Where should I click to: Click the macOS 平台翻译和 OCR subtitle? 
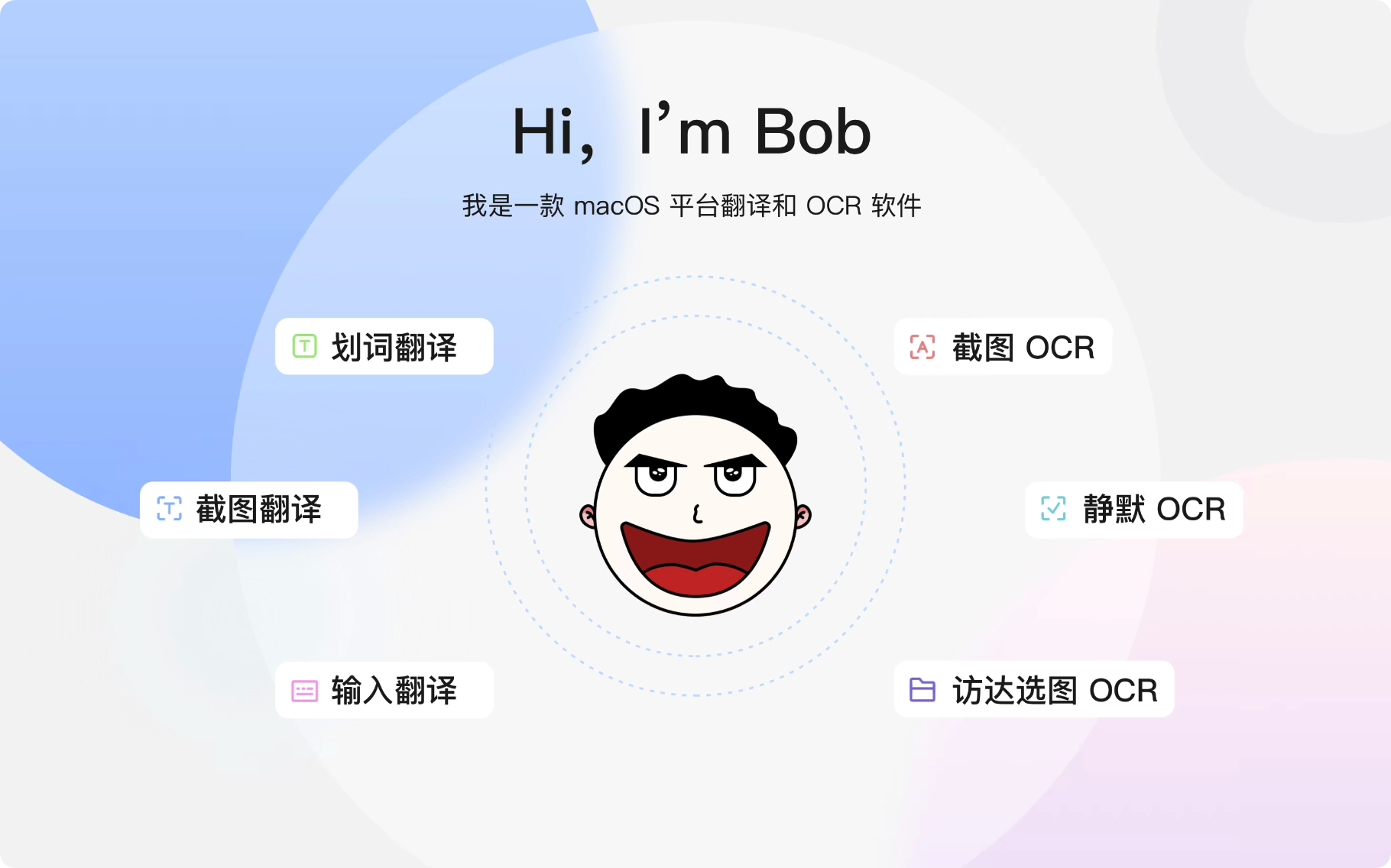(692, 206)
